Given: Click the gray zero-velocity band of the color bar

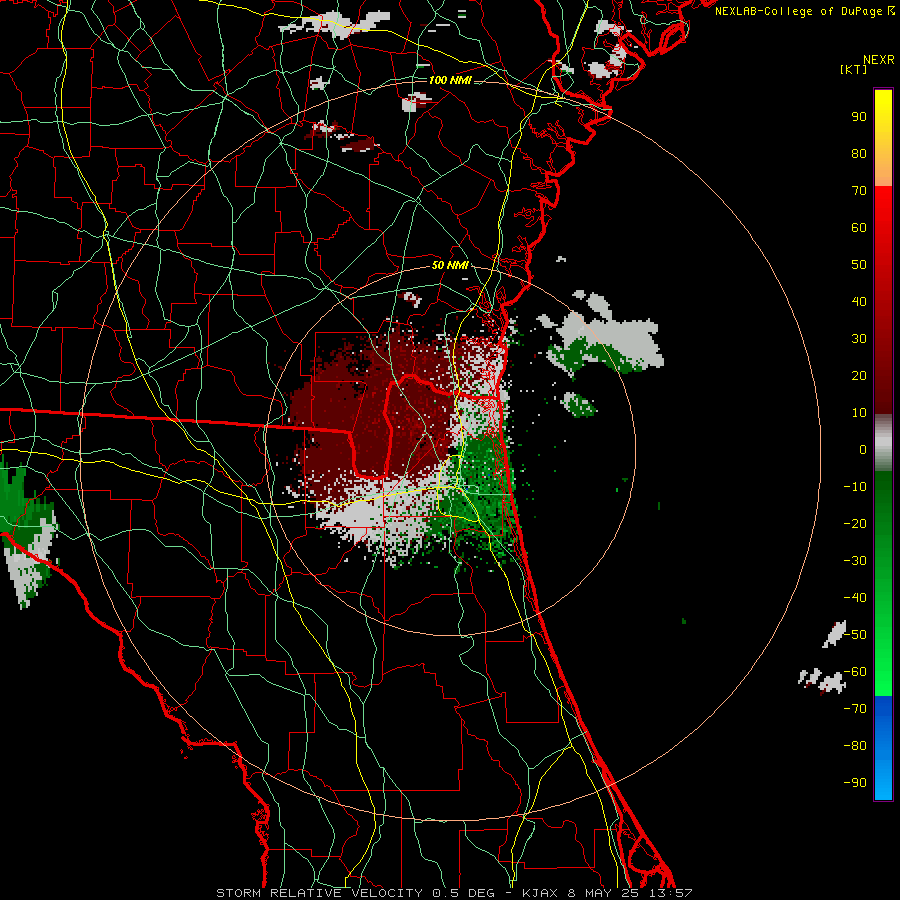Looking at the screenshot, I should pyautogui.click(x=883, y=443).
